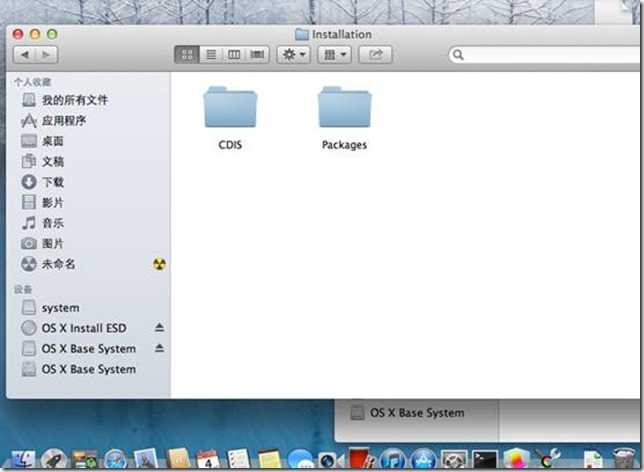Open Trash in the Dock
644x472 pixels.
[x=623, y=459]
